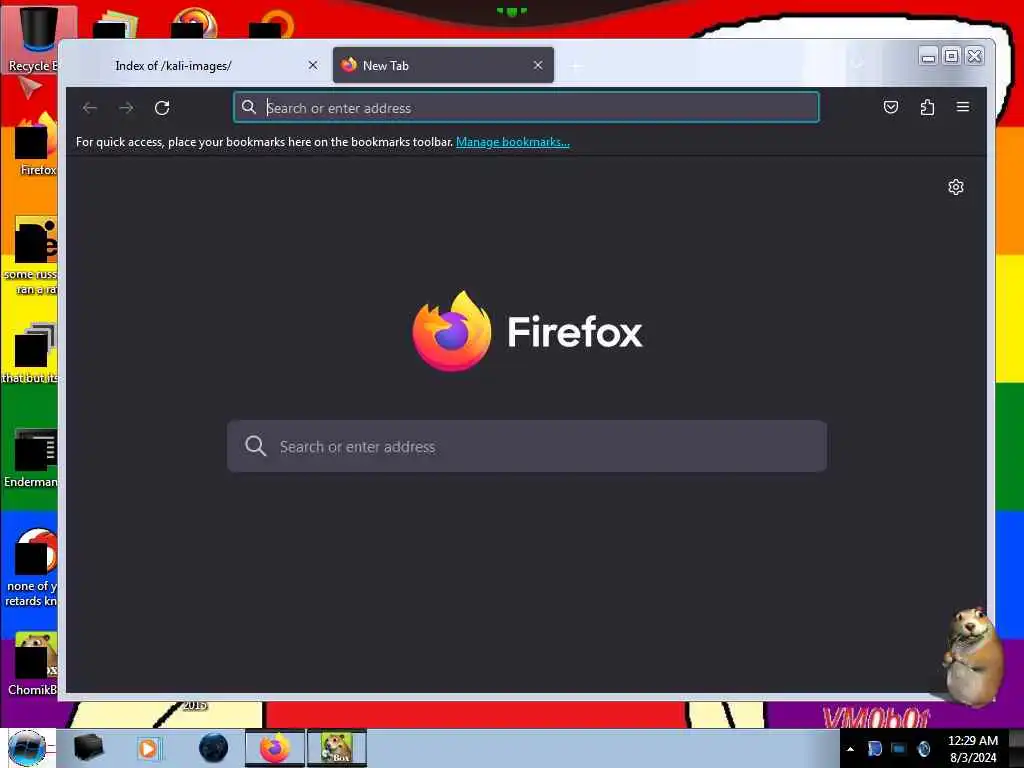1024x768 pixels.
Task: Open the Action Center flag tray icon
Action: click(874, 748)
